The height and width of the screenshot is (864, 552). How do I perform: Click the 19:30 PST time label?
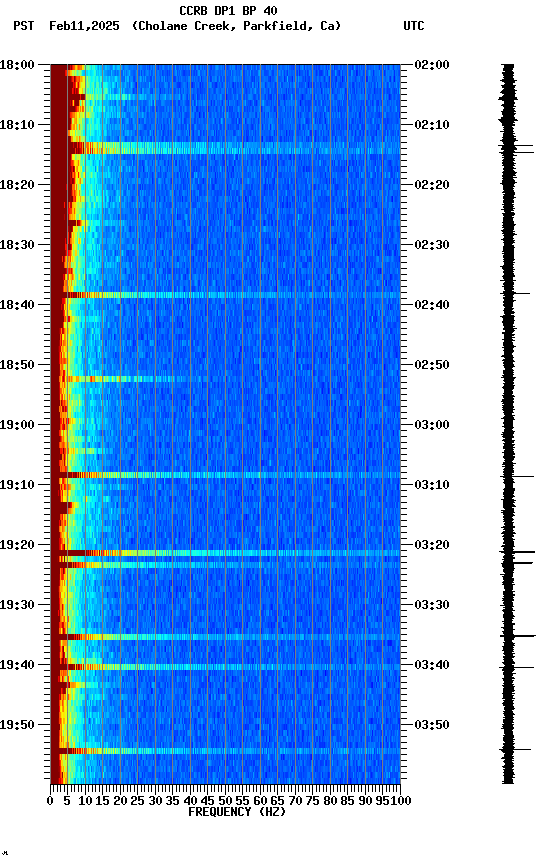click(17, 605)
